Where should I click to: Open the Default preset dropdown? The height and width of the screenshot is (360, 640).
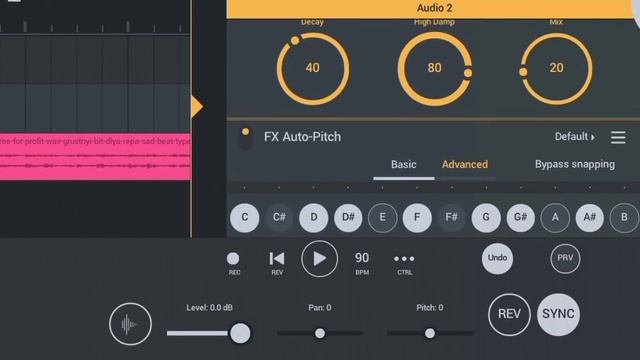[575, 137]
